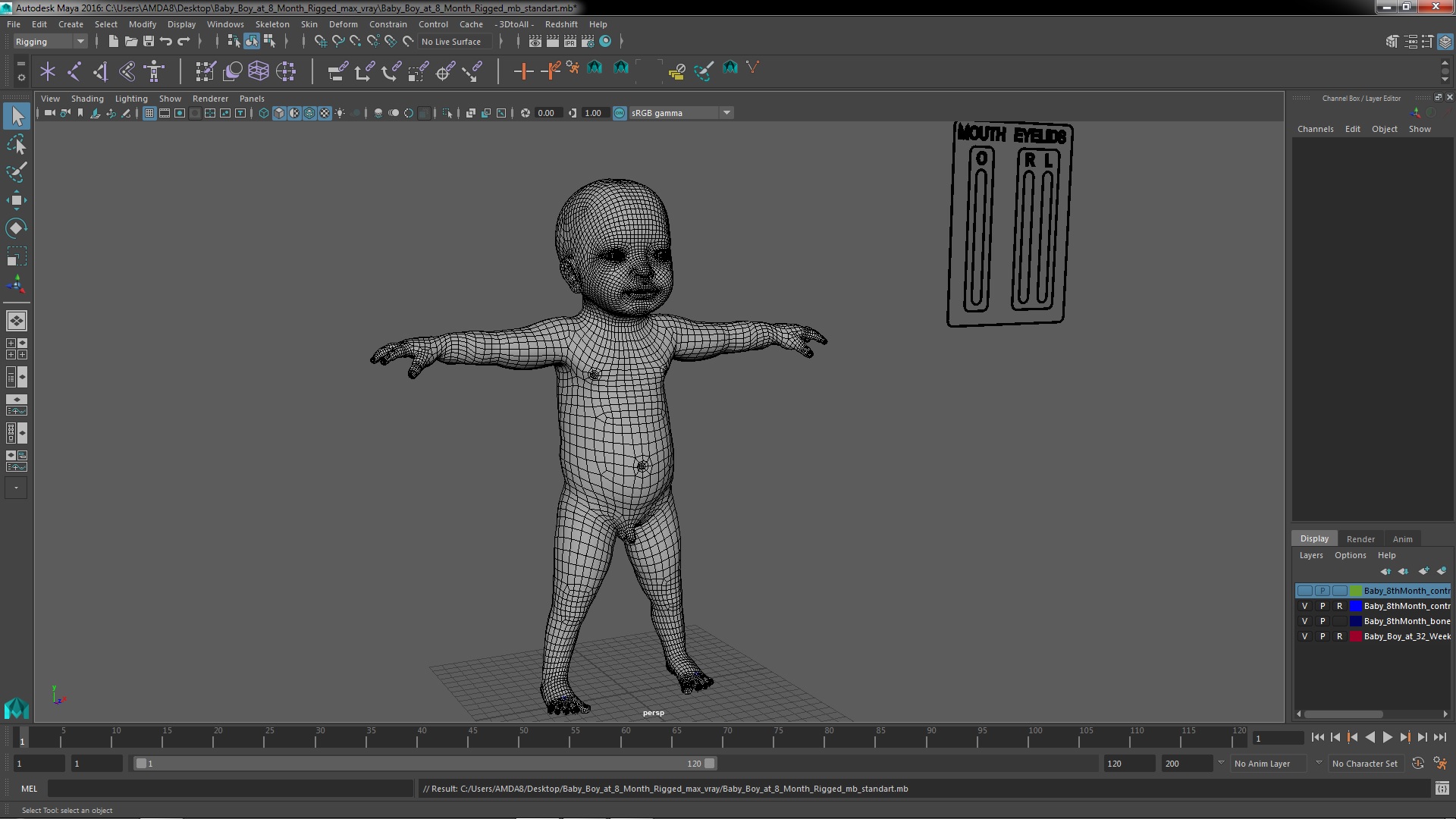Choose the Scale tool in toolbox
1456x819 pixels.
[17, 256]
